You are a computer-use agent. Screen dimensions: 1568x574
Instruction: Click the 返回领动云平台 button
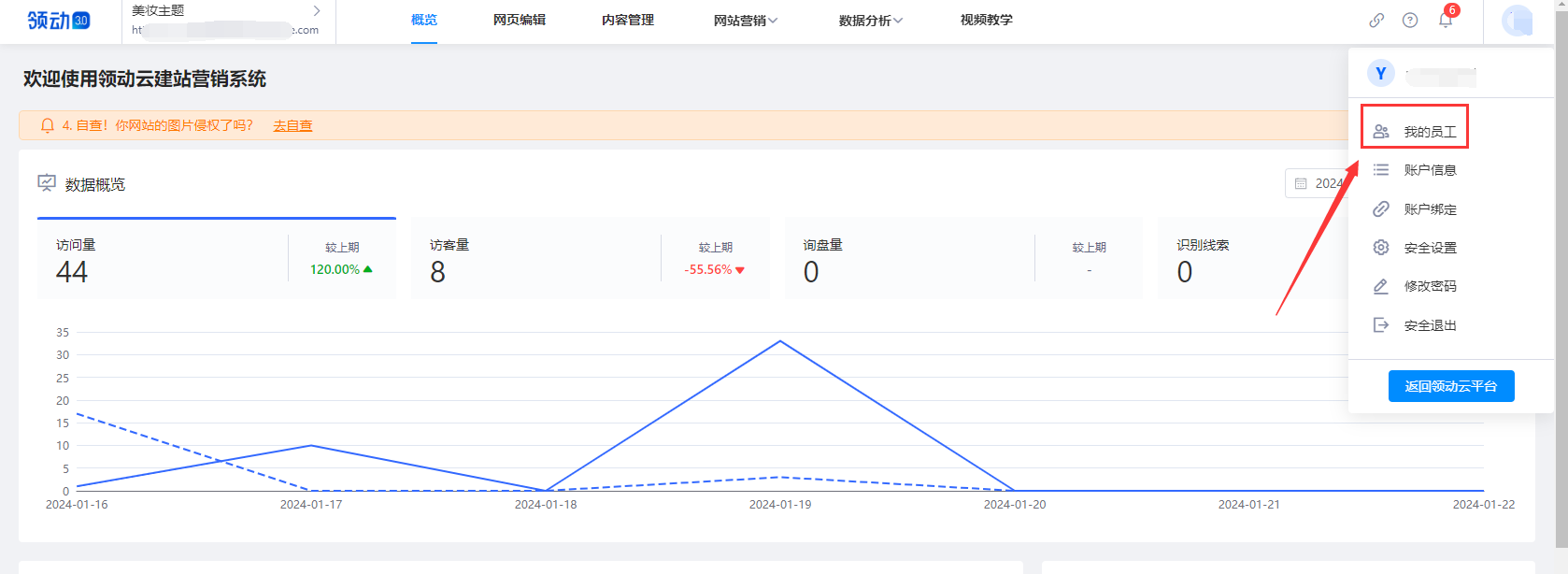1450,386
